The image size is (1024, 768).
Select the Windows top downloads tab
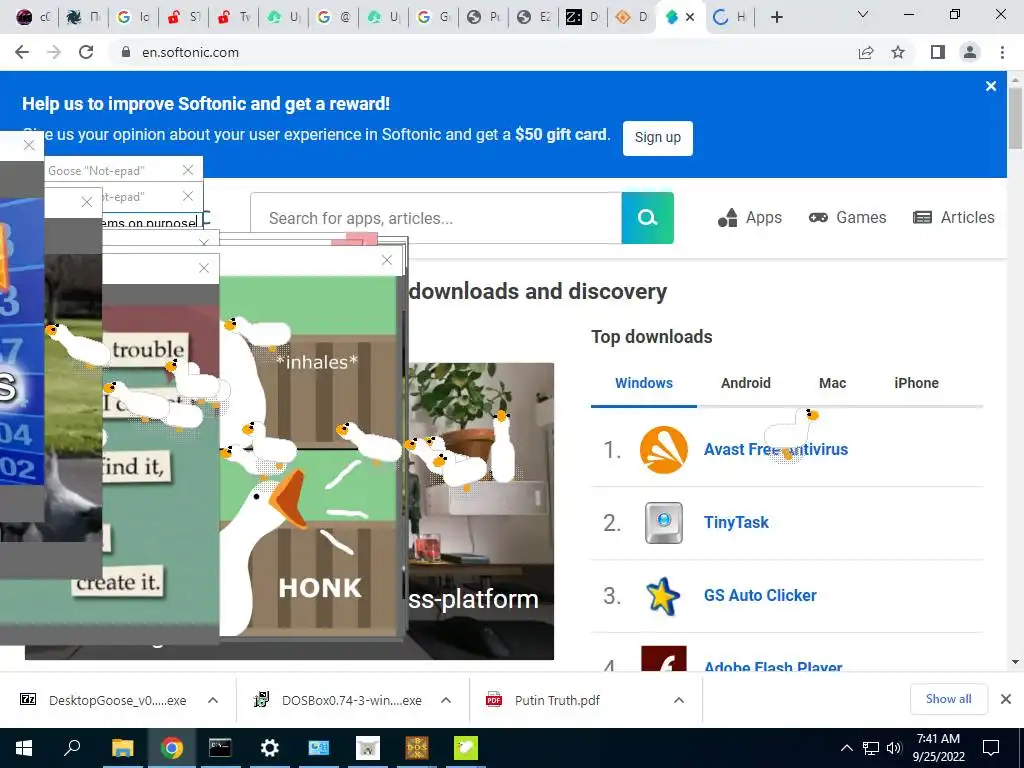coord(644,383)
